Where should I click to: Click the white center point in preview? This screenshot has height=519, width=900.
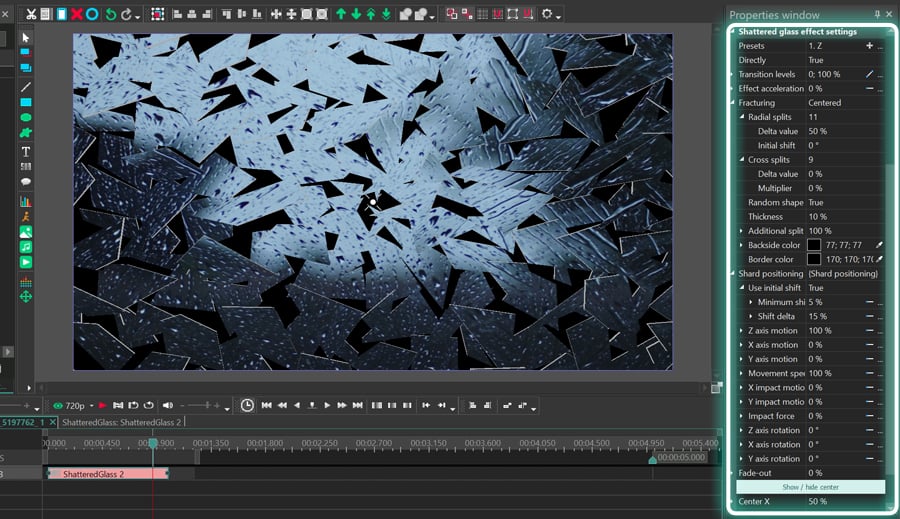pos(373,202)
